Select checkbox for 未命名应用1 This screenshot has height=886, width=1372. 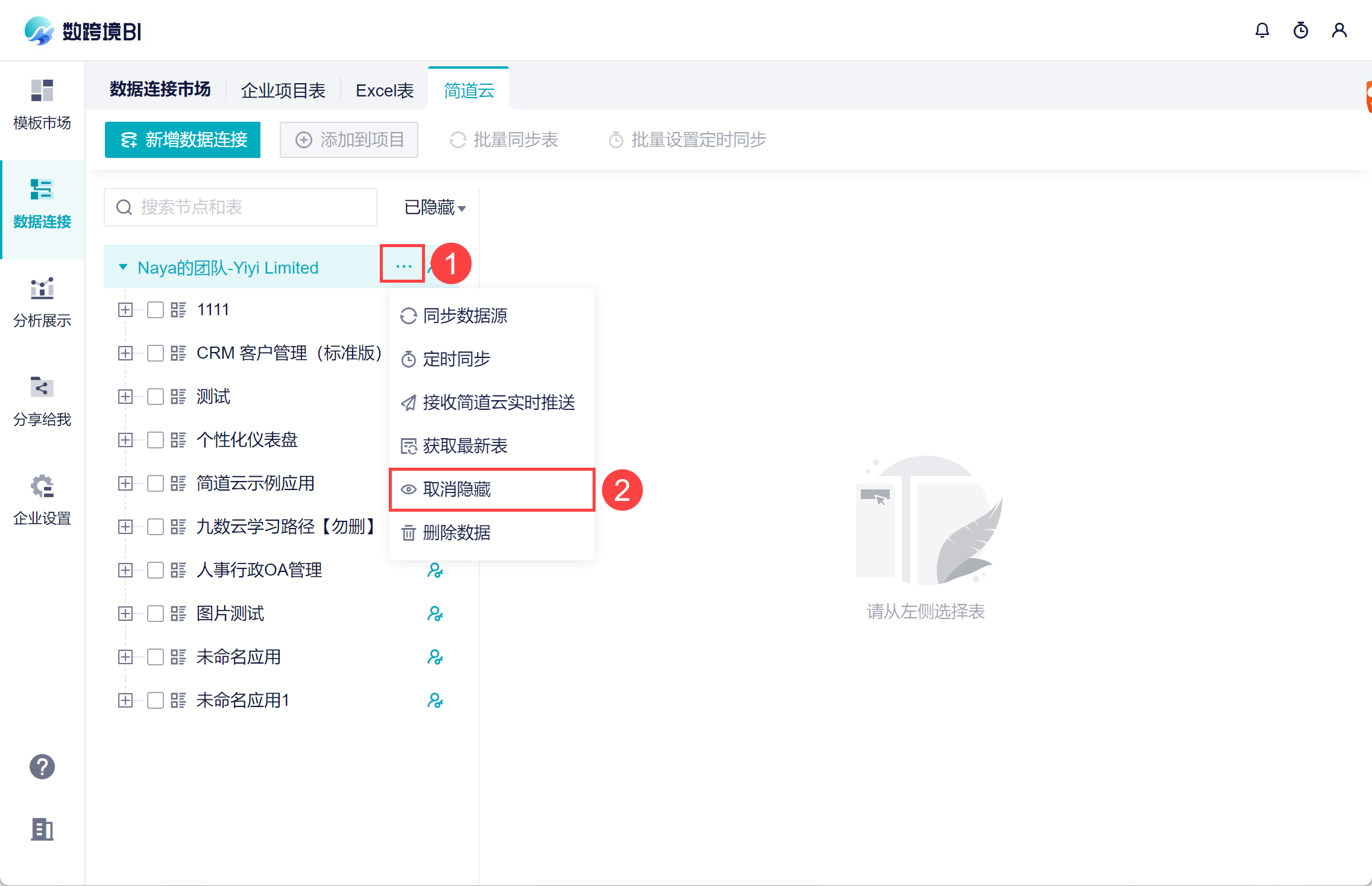pos(156,700)
